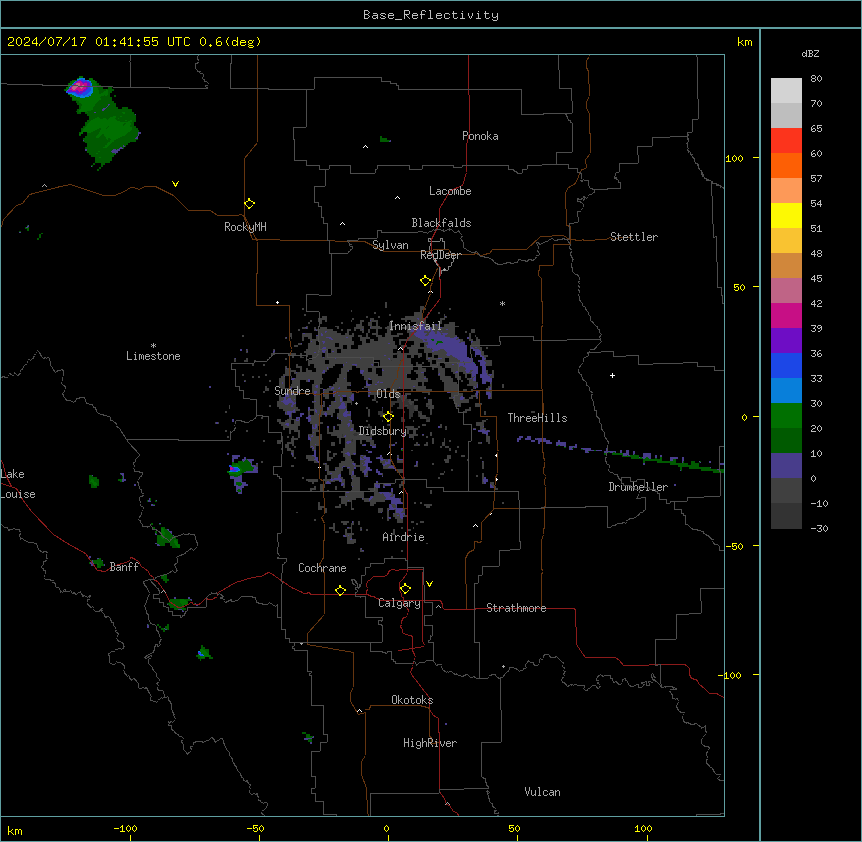Viewport: 862px width, 842px height.
Task: Click the ThreeHills label
Action: pos(537,418)
